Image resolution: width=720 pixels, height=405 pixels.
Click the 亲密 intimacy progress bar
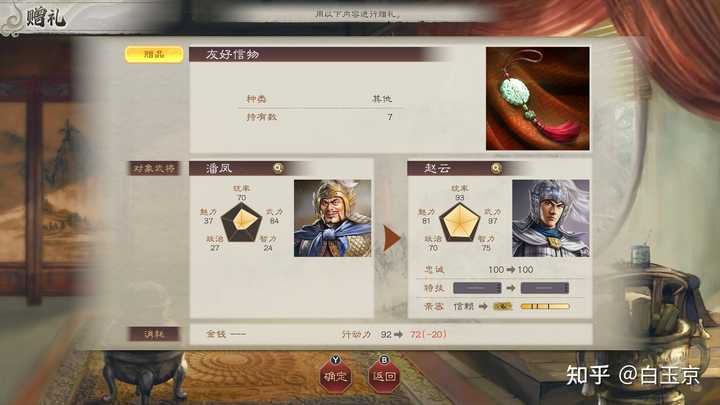545,306
